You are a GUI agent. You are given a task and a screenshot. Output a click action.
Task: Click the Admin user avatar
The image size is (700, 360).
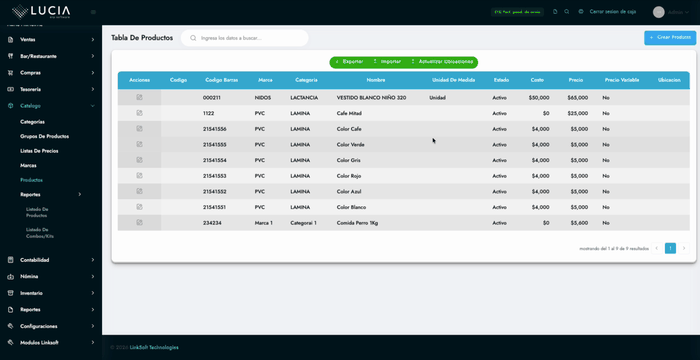(658, 12)
